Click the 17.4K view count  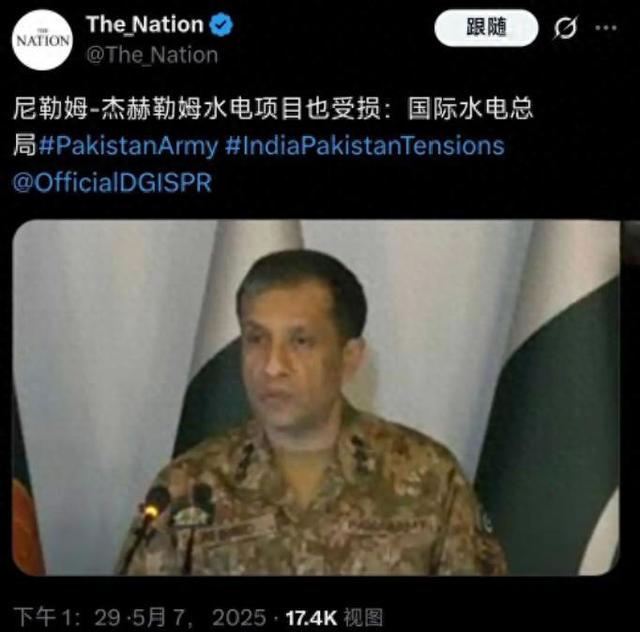pyautogui.click(x=311, y=618)
